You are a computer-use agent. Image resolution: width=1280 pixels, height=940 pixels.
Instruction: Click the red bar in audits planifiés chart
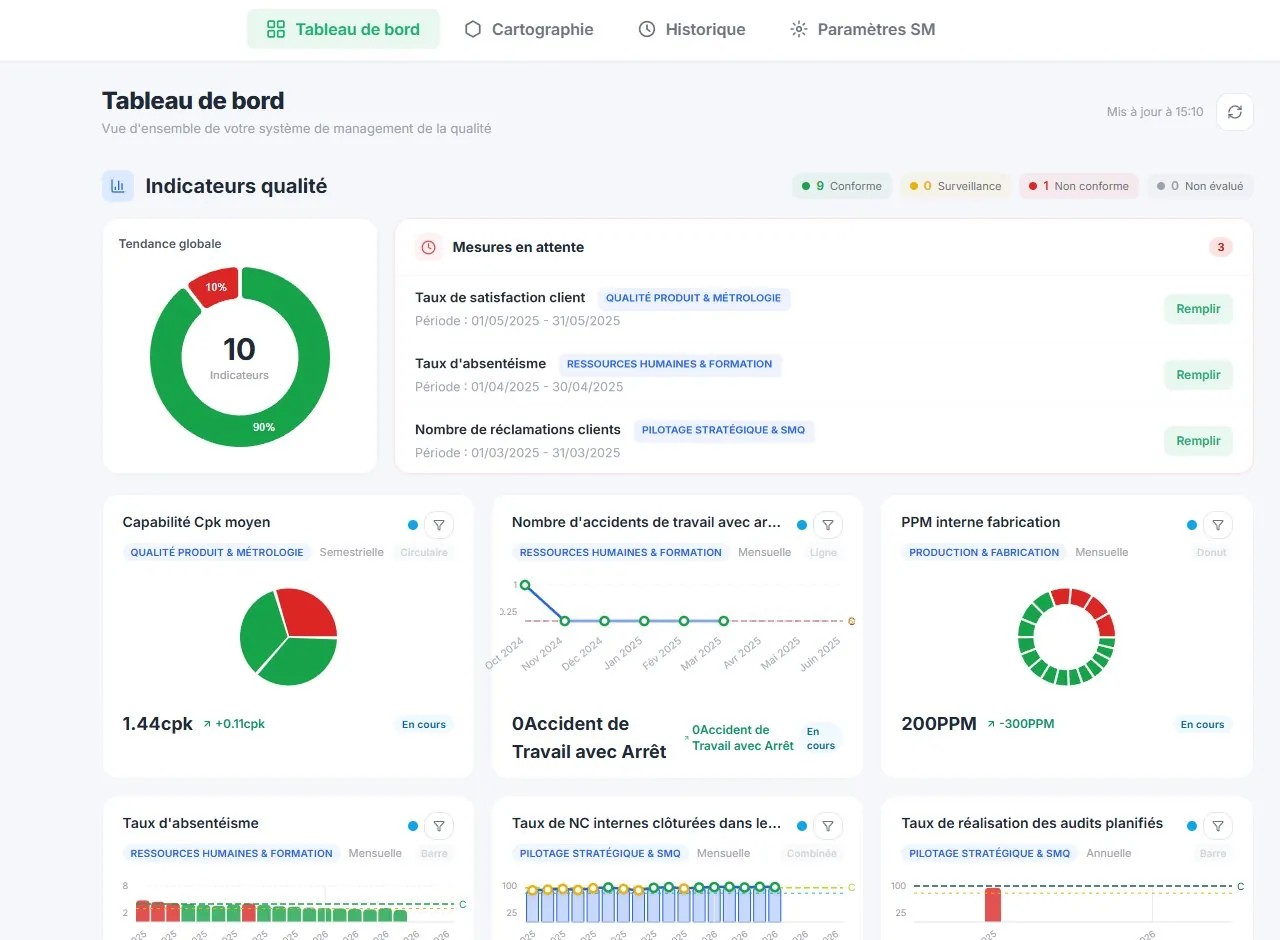click(992, 904)
